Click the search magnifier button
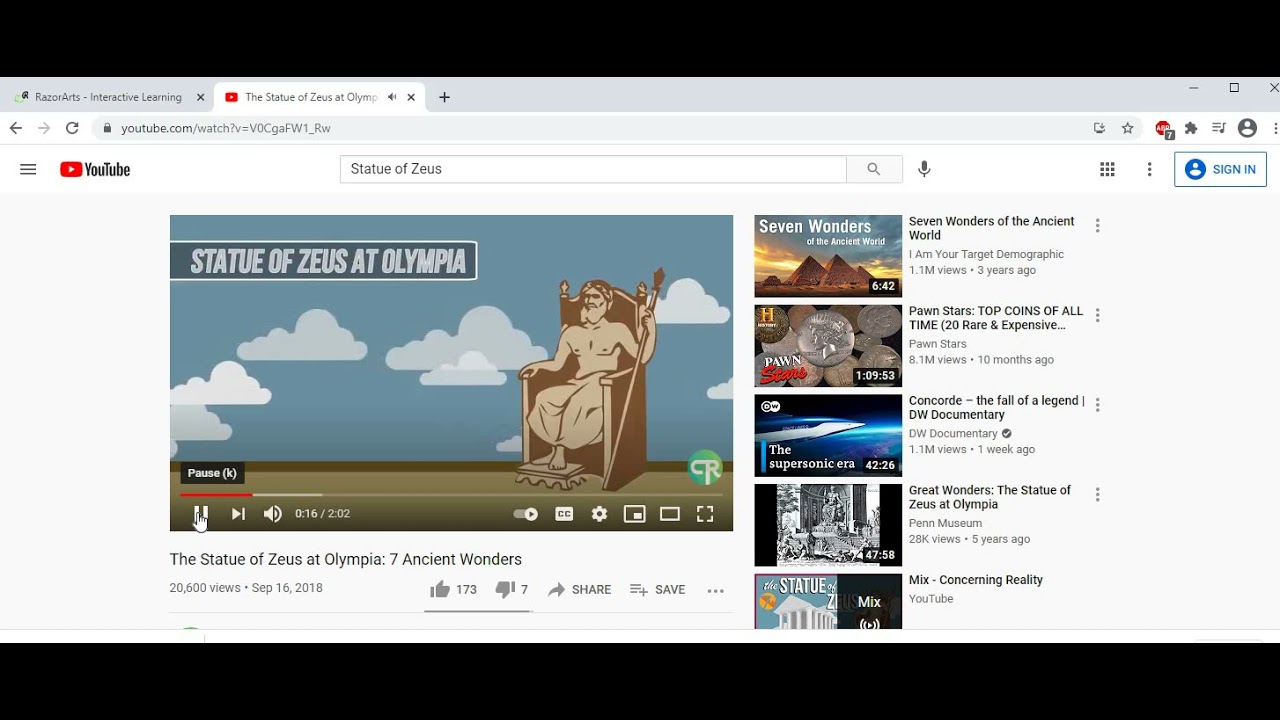1280x720 pixels. tap(874, 169)
